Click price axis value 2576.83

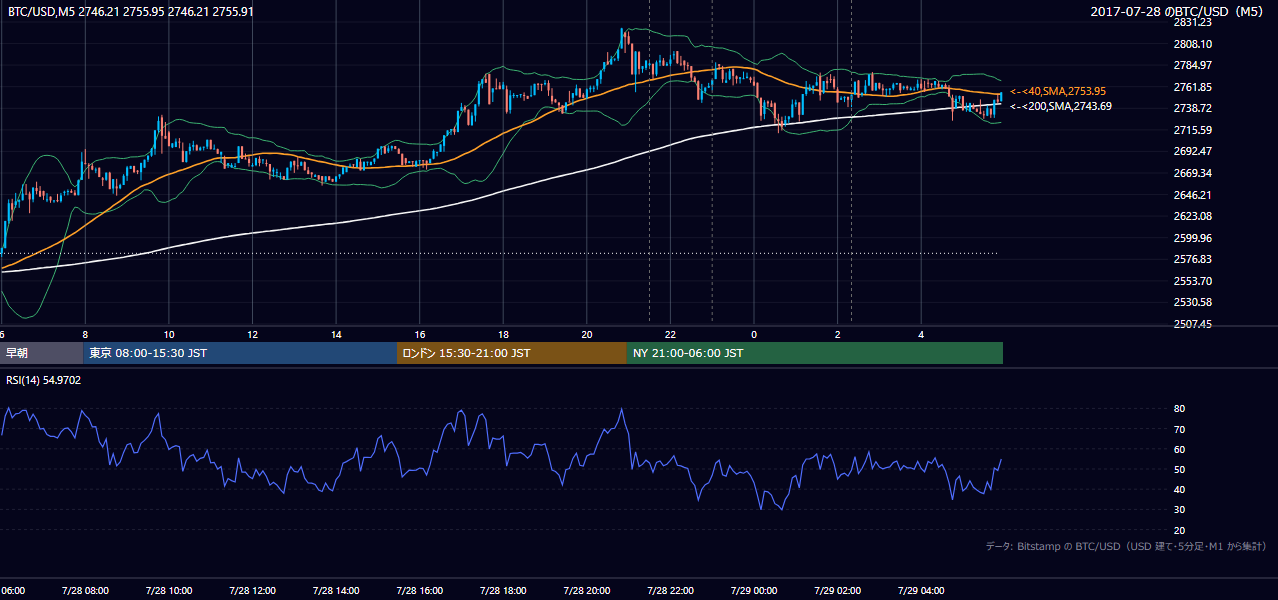point(1193,259)
